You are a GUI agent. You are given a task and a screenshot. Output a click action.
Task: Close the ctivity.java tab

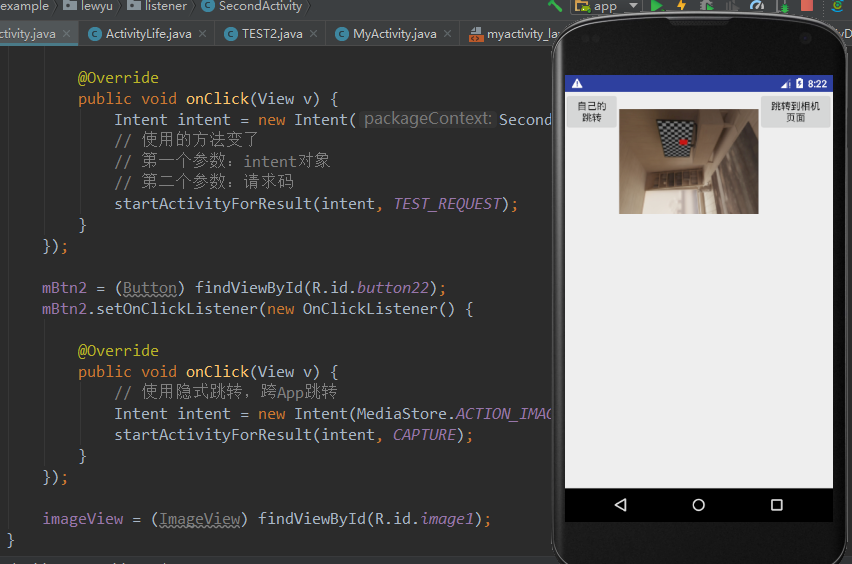[x=66, y=34]
